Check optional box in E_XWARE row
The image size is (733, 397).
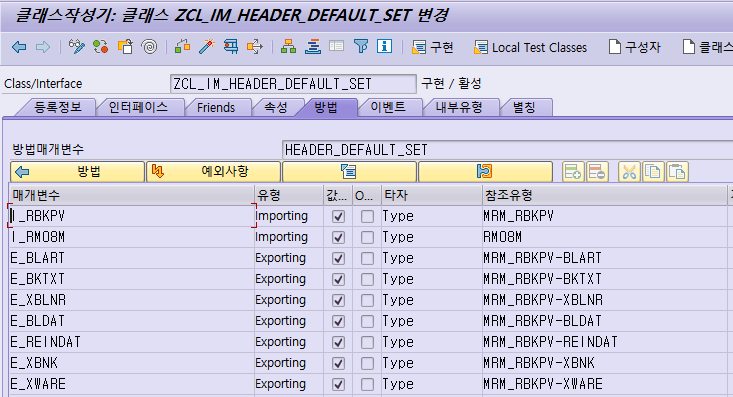tap(367, 384)
